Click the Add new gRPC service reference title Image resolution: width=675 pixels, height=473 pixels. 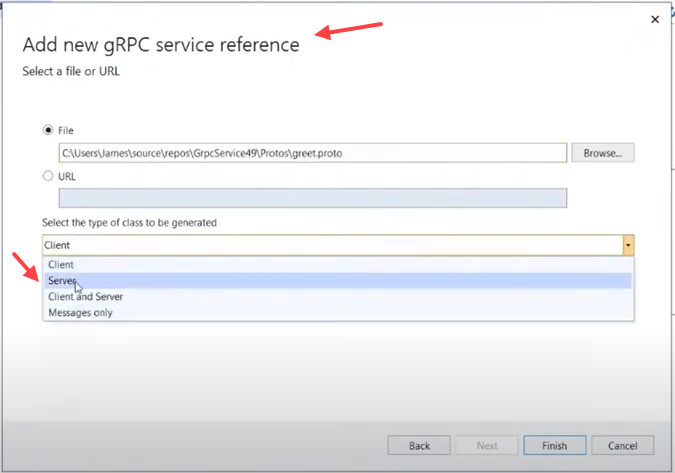click(161, 45)
